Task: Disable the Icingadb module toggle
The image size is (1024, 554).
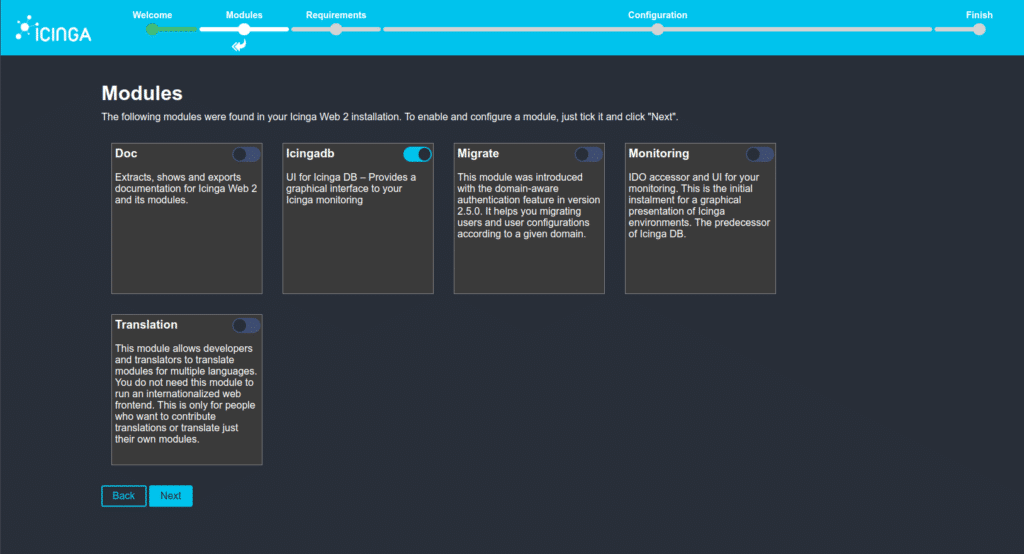Action: point(417,154)
